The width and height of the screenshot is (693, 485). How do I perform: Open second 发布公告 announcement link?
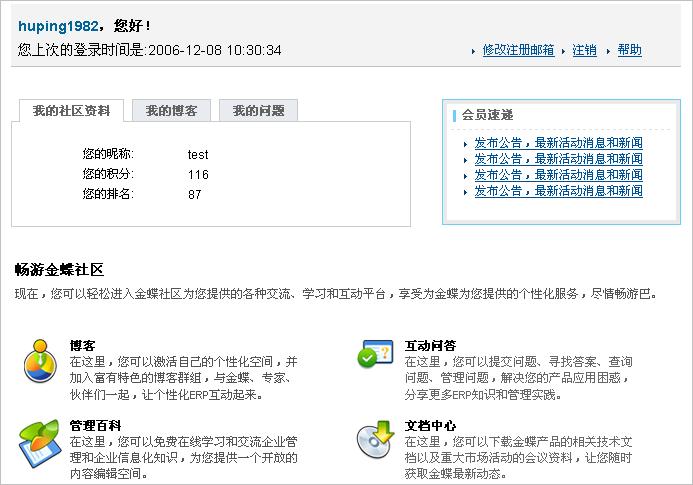558,159
